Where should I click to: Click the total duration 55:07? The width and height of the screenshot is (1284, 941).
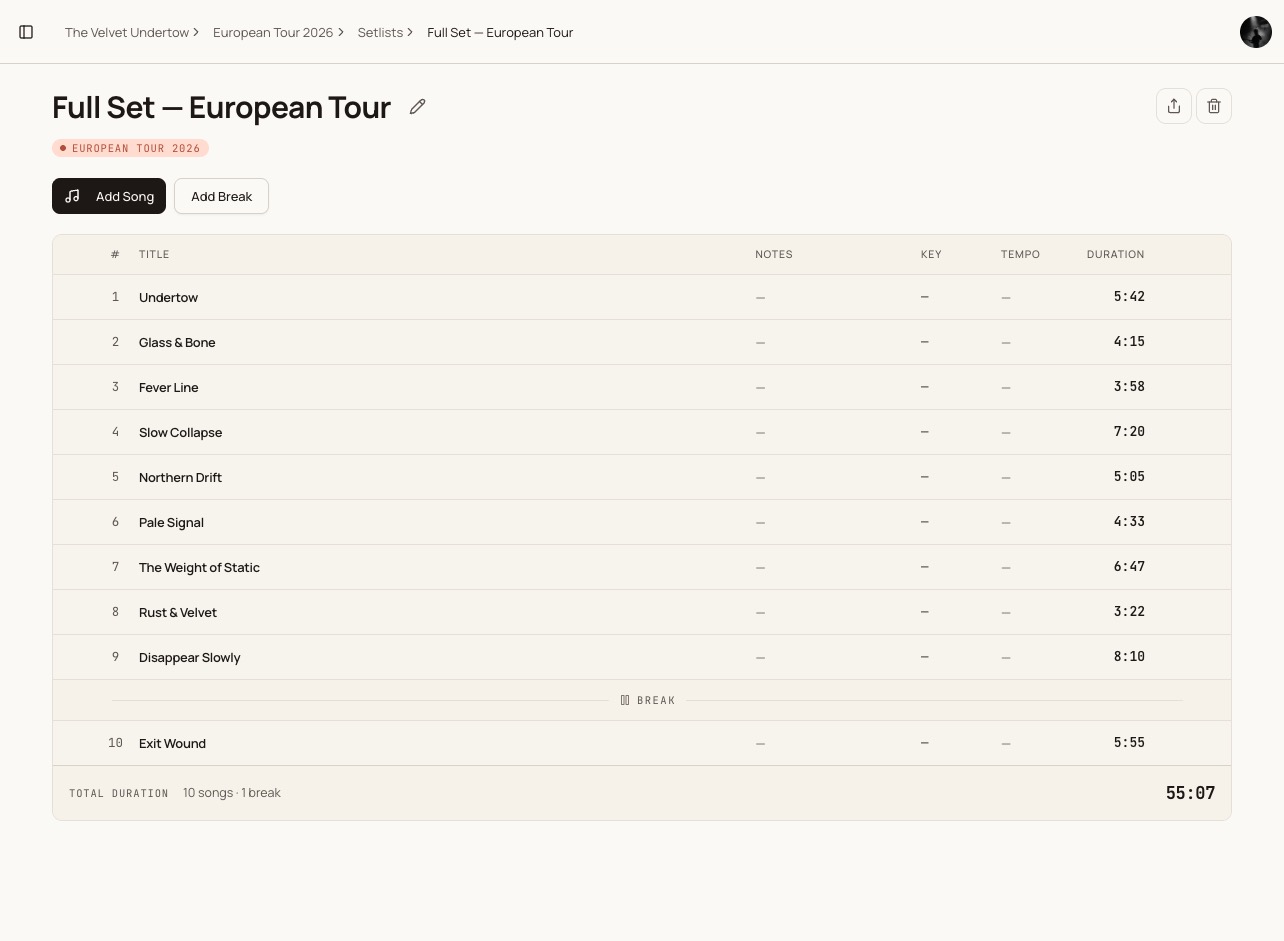click(x=1190, y=793)
